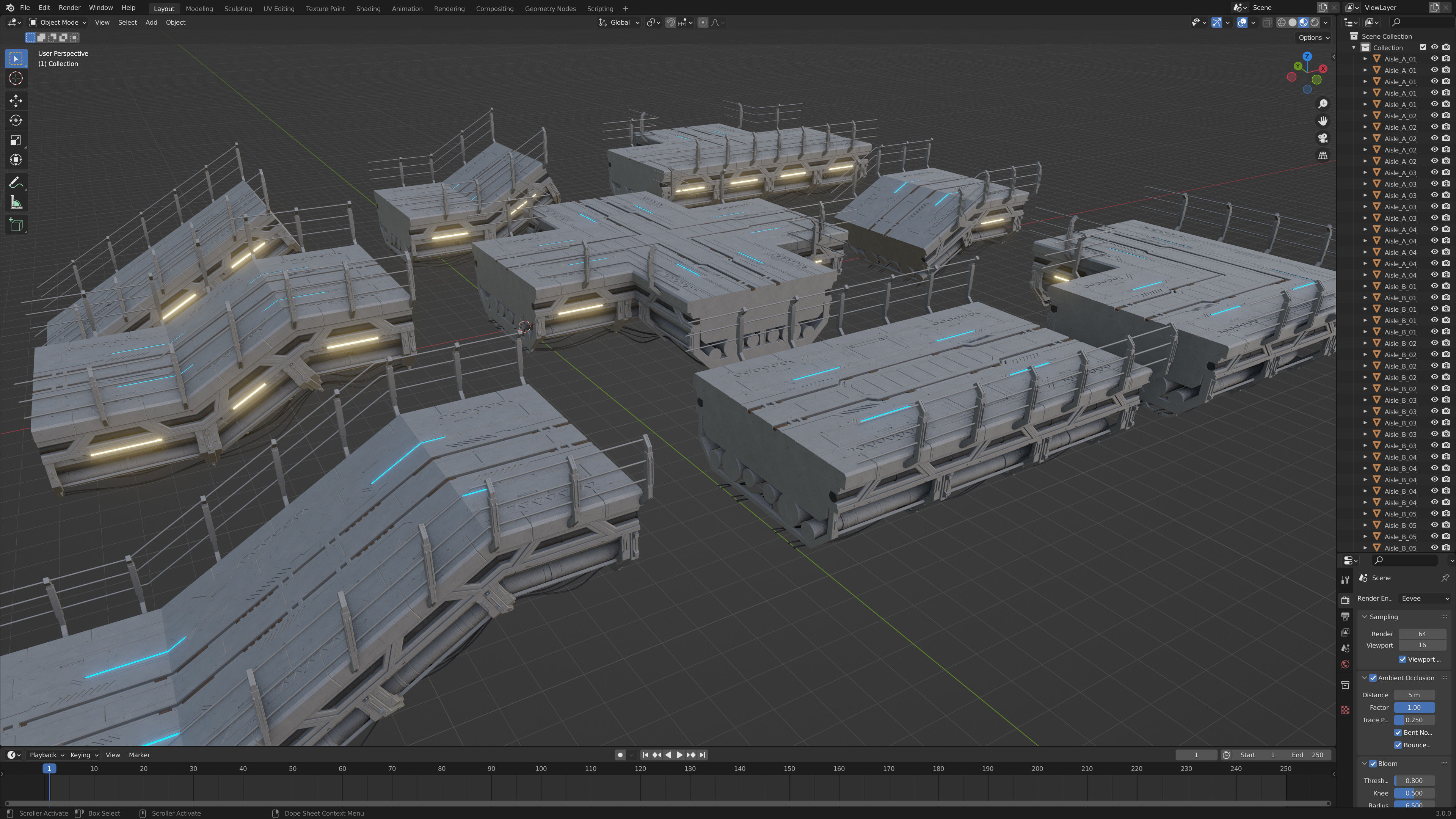Screen dimensions: 1456x819
Task: Select the Cursor tool in toolbar
Action: point(16,78)
